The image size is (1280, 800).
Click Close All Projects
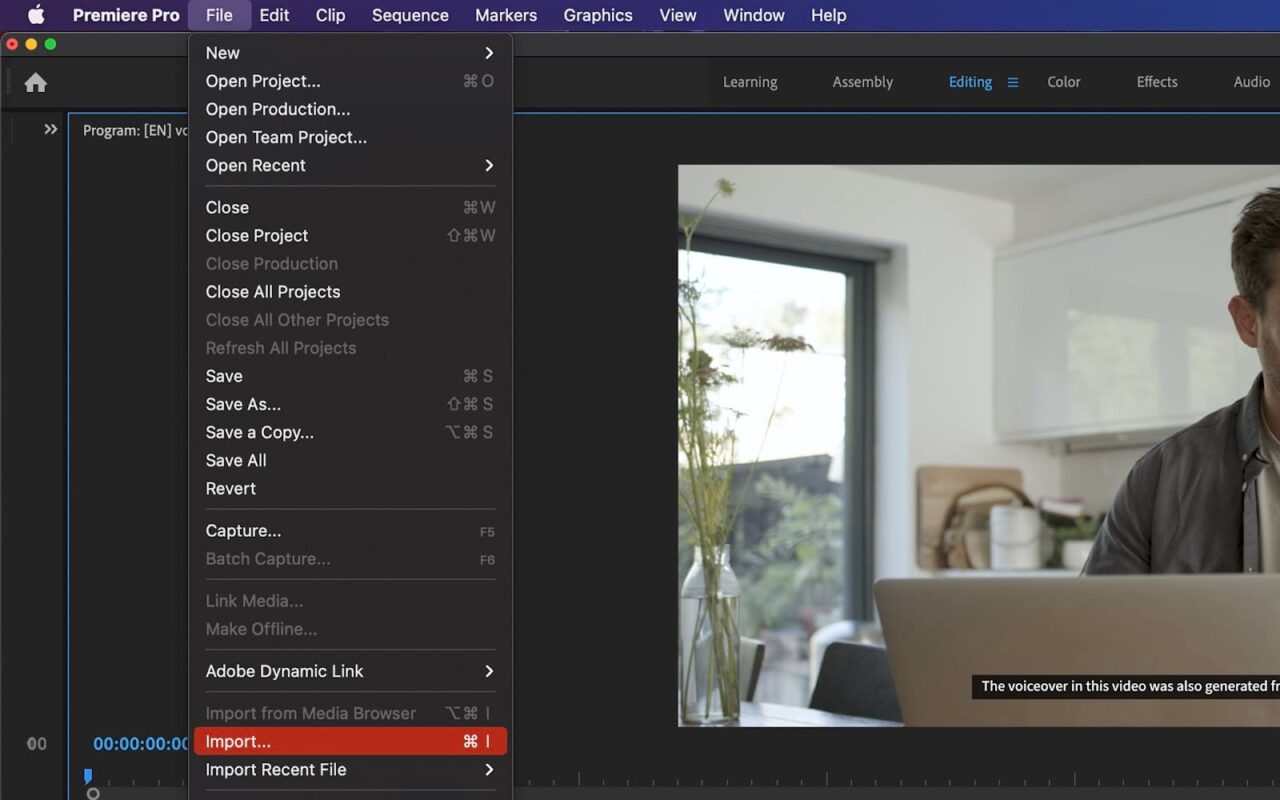[x=272, y=291]
